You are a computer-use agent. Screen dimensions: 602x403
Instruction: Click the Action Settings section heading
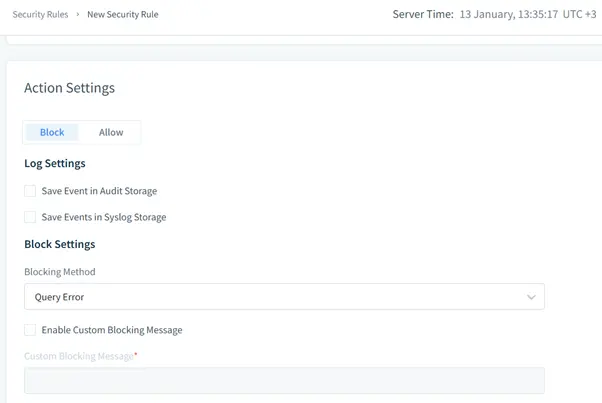coord(69,88)
